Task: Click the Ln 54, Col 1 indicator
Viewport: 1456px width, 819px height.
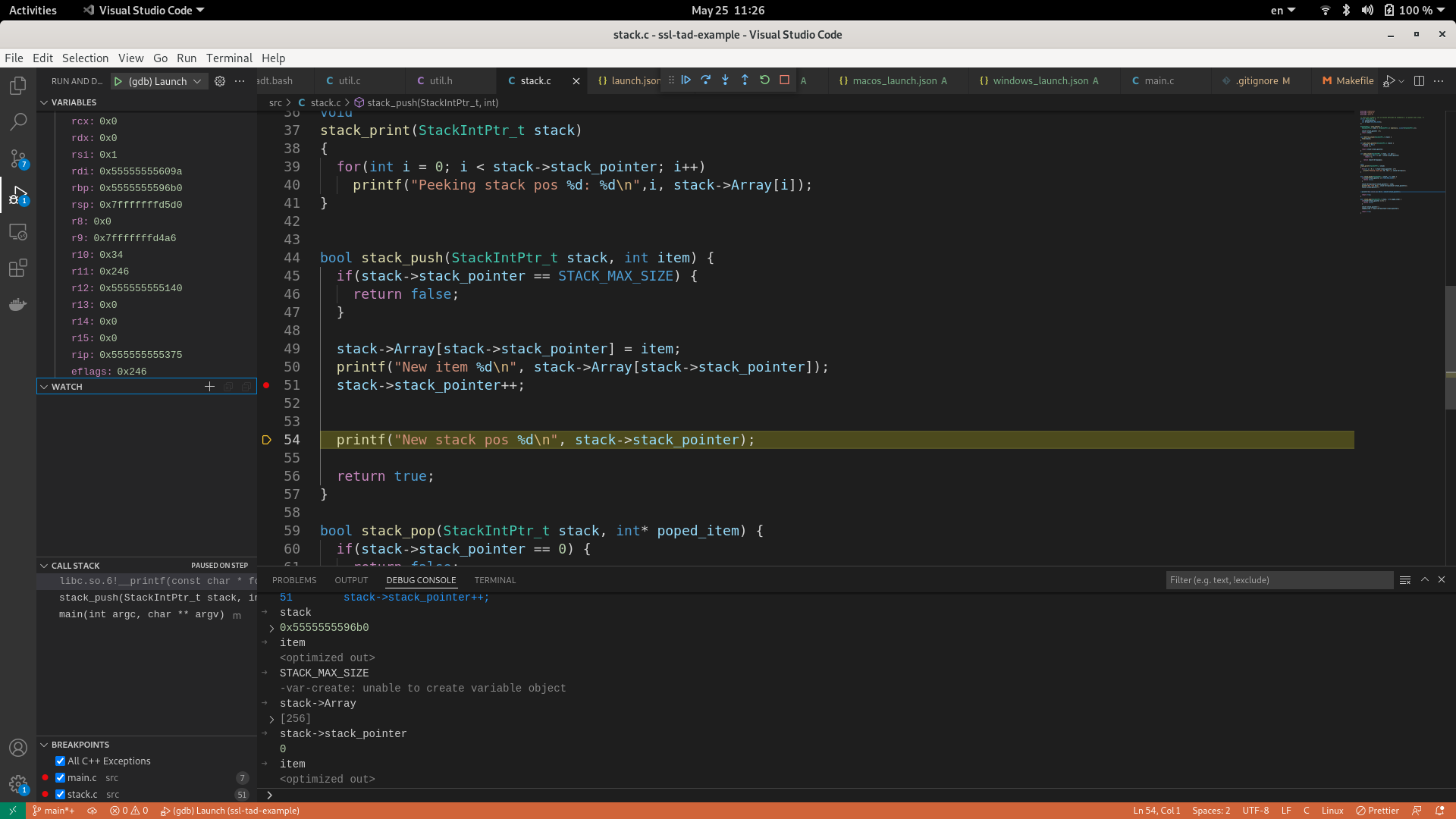Action: click(x=1156, y=811)
